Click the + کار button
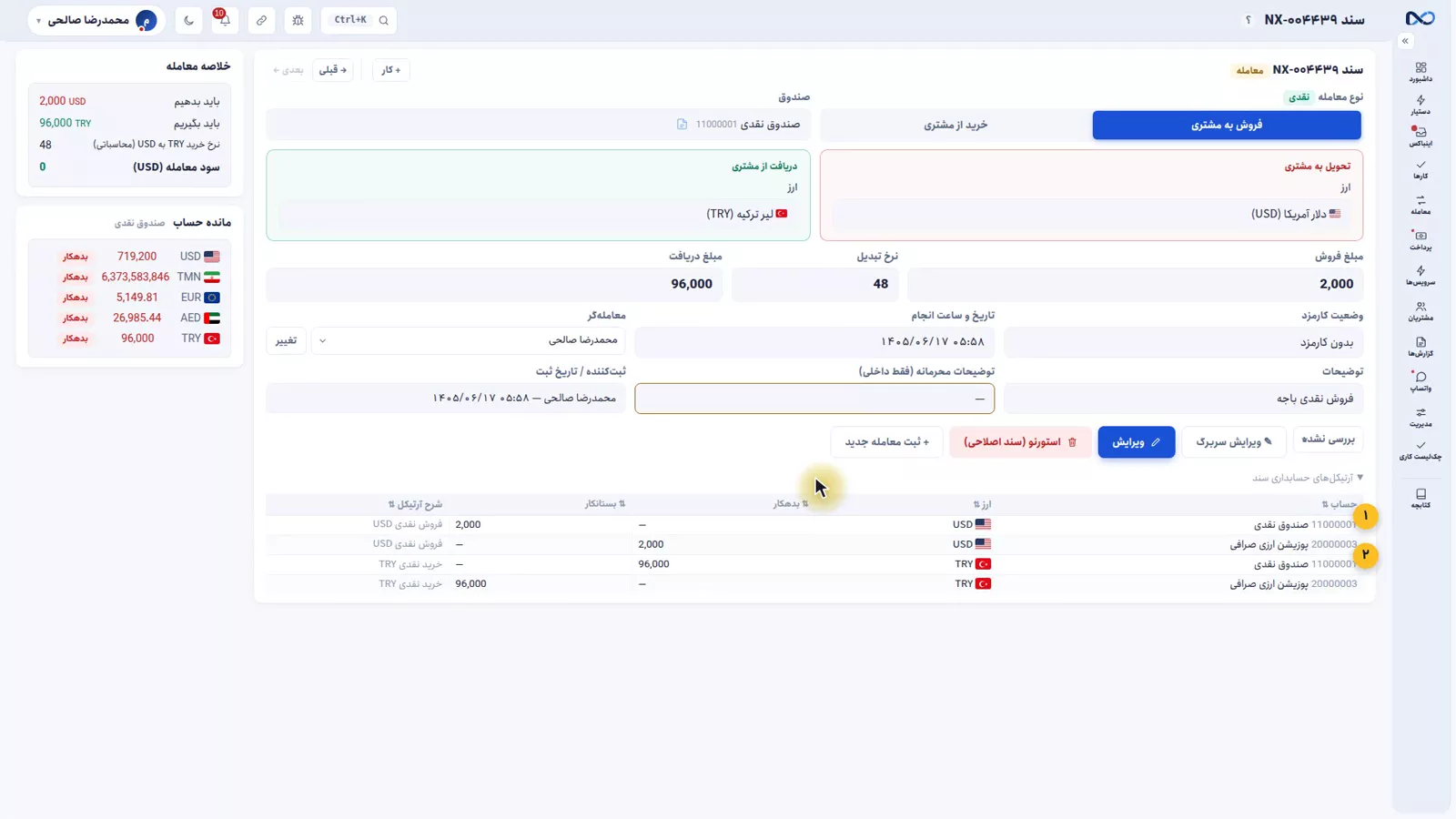The height and width of the screenshot is (819, 1456). (x=391, y=70)
